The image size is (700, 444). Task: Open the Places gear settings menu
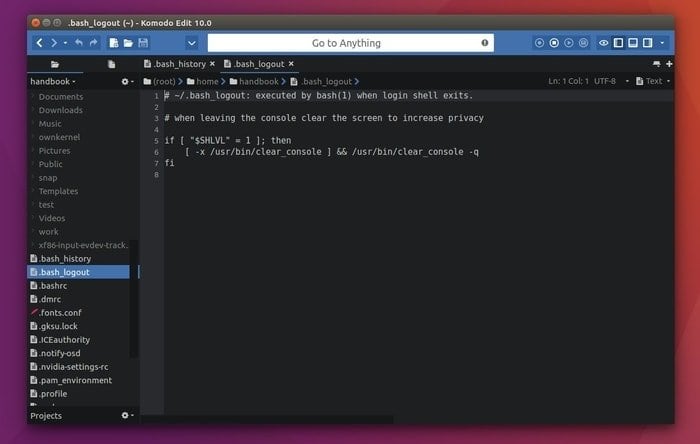coord(127,81)
